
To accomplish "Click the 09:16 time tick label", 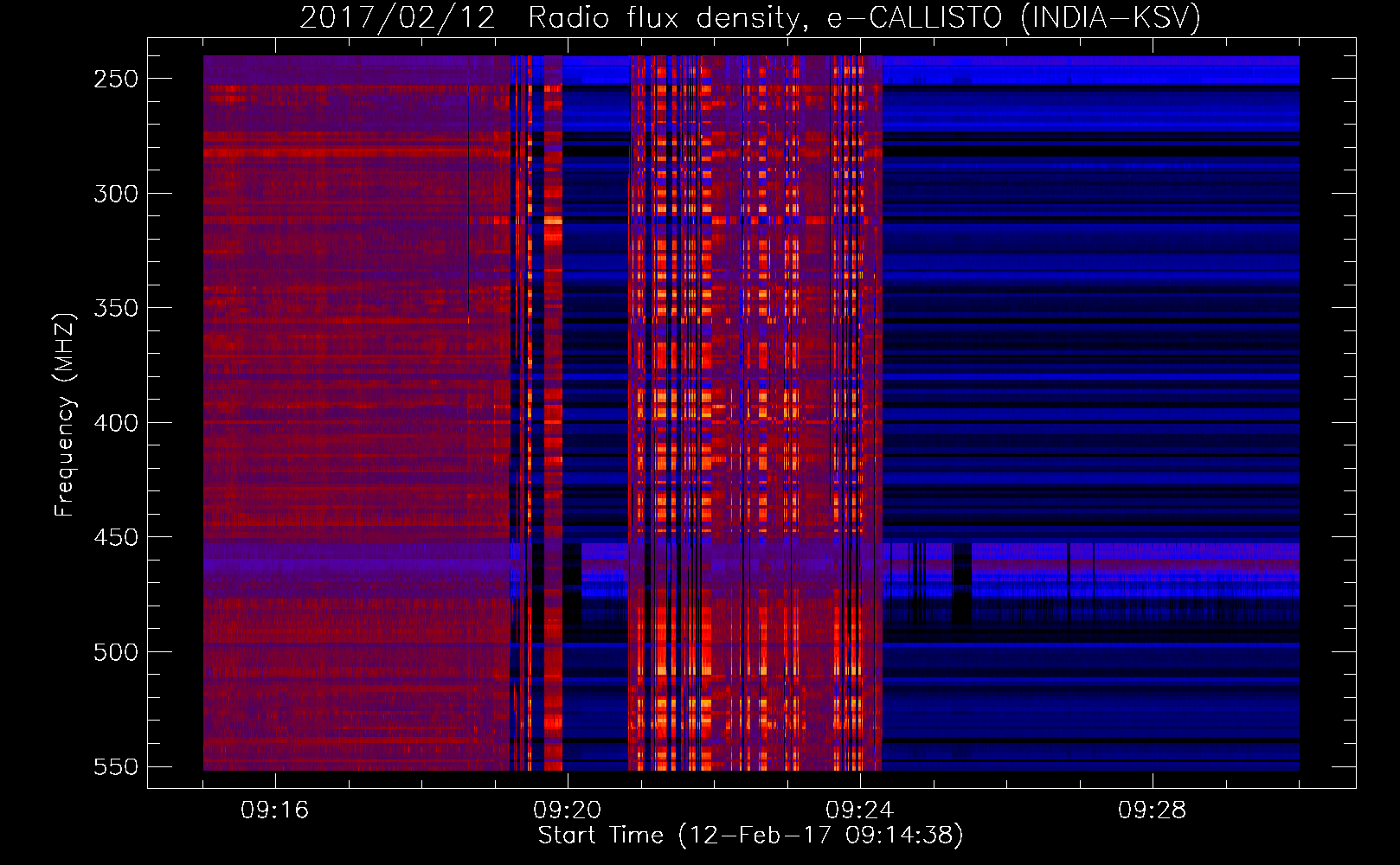I will coord(275,811).
